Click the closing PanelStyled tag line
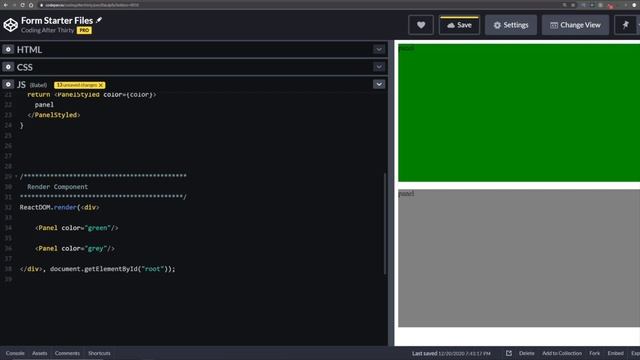The width and height of the screenshot is (640, 360). click(54, 115)
